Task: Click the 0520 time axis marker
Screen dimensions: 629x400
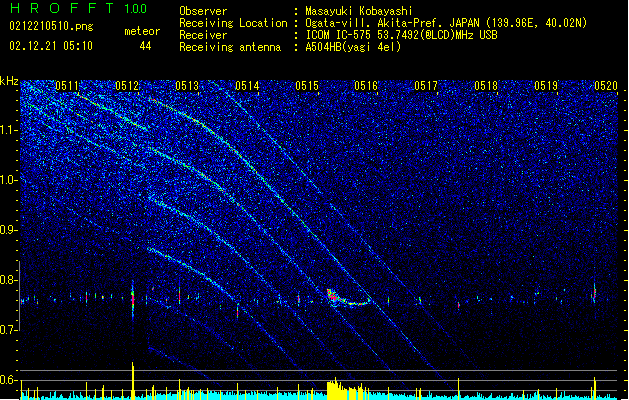Action: pyautogui.click(x=606, y=86)
